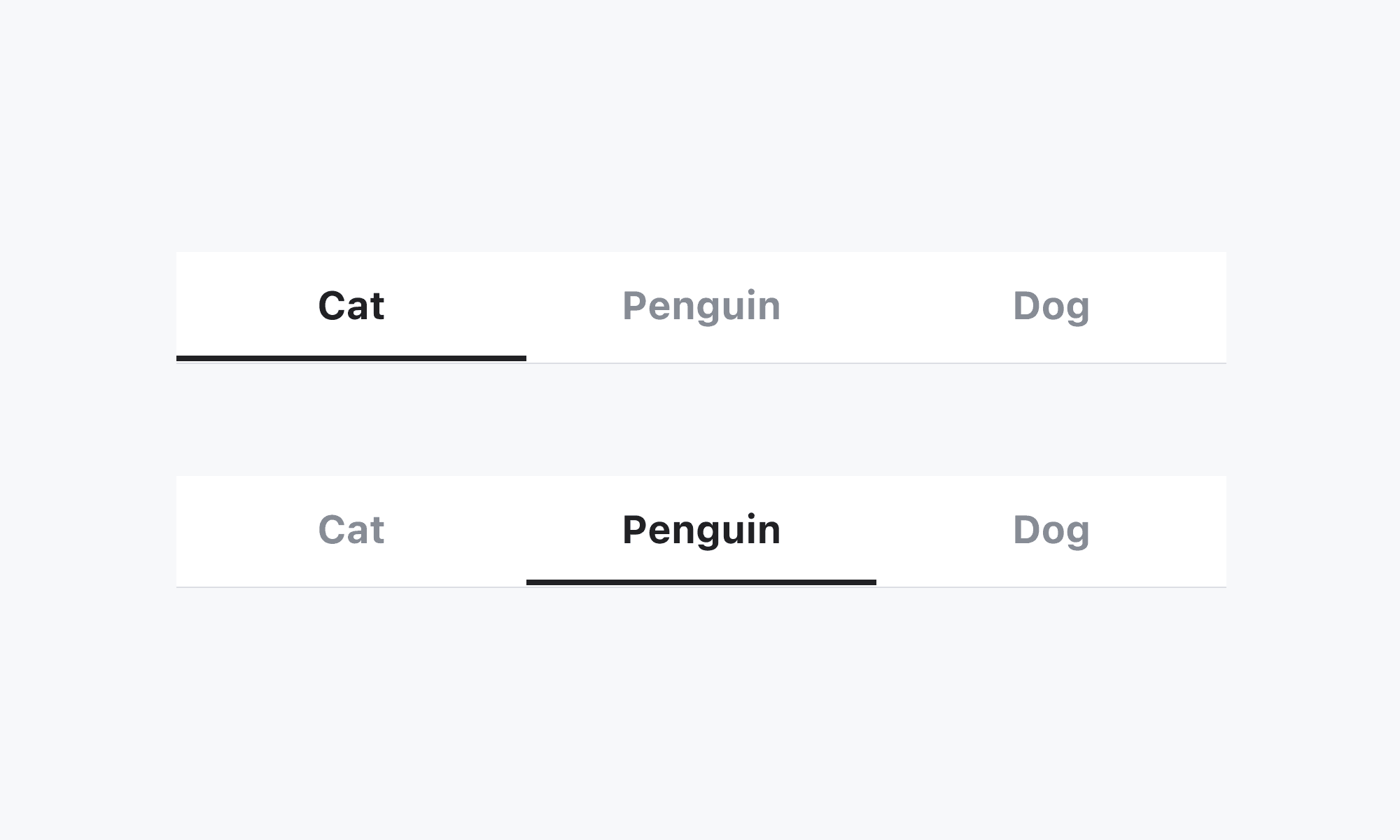This screenshot has width=1400, height=840.
Task: Click the bold black Penguin label
Action: (701, 530)
